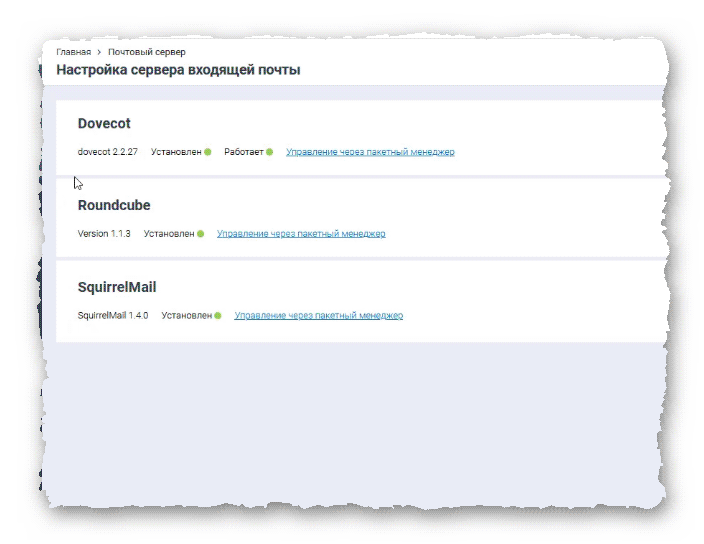Click the Установлен label in Roundcube row
The image size is (704, 544).
coord(169,234)
